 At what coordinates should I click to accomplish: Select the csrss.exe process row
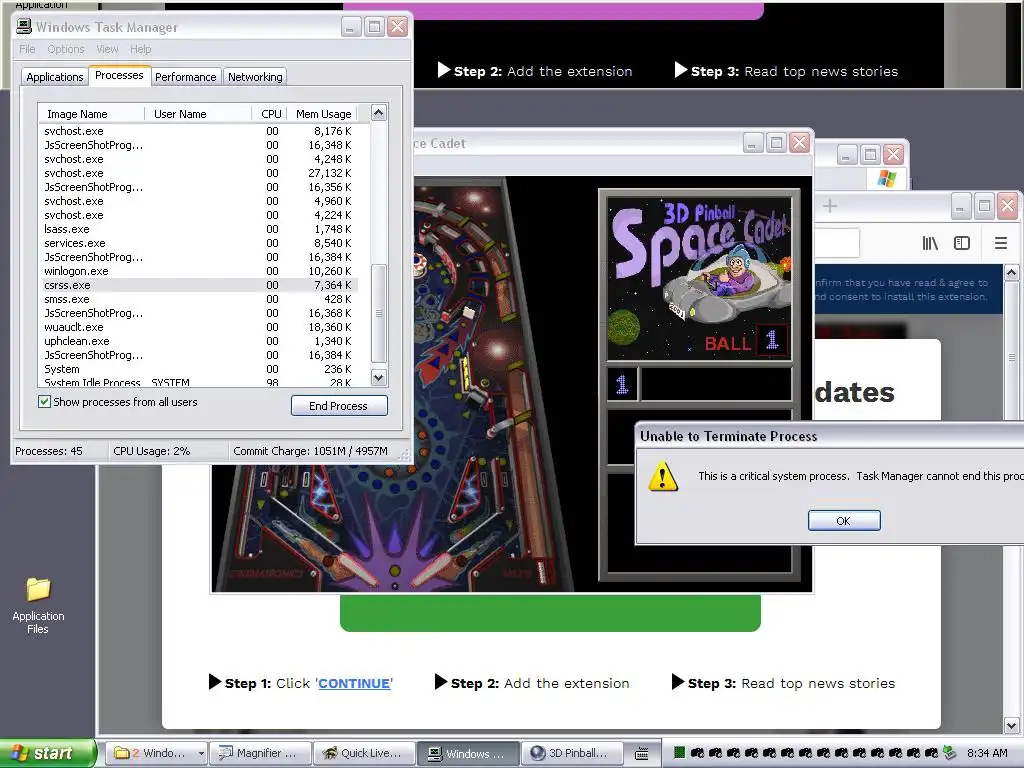(199, 285)
